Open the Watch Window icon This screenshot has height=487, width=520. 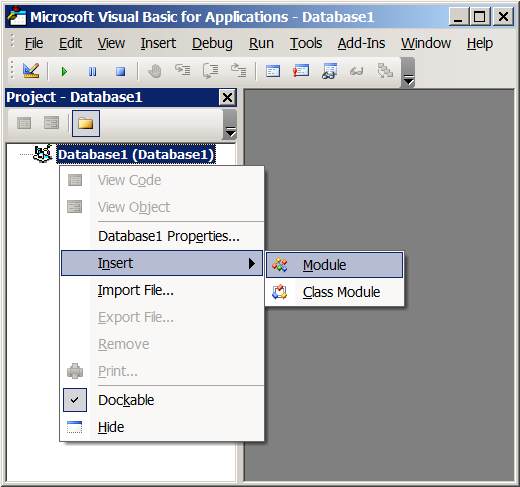(329, 71)
